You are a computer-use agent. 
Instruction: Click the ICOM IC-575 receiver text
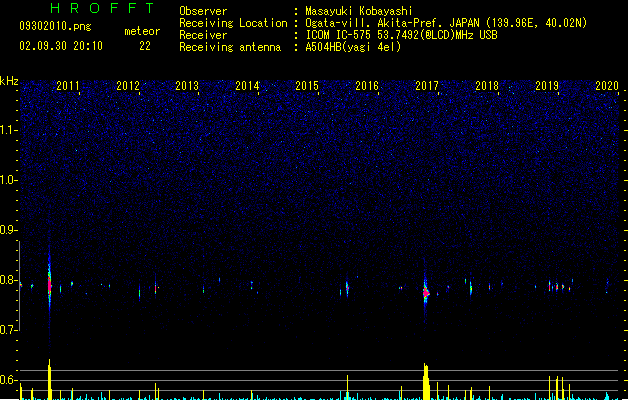click(x=401, y=35)
